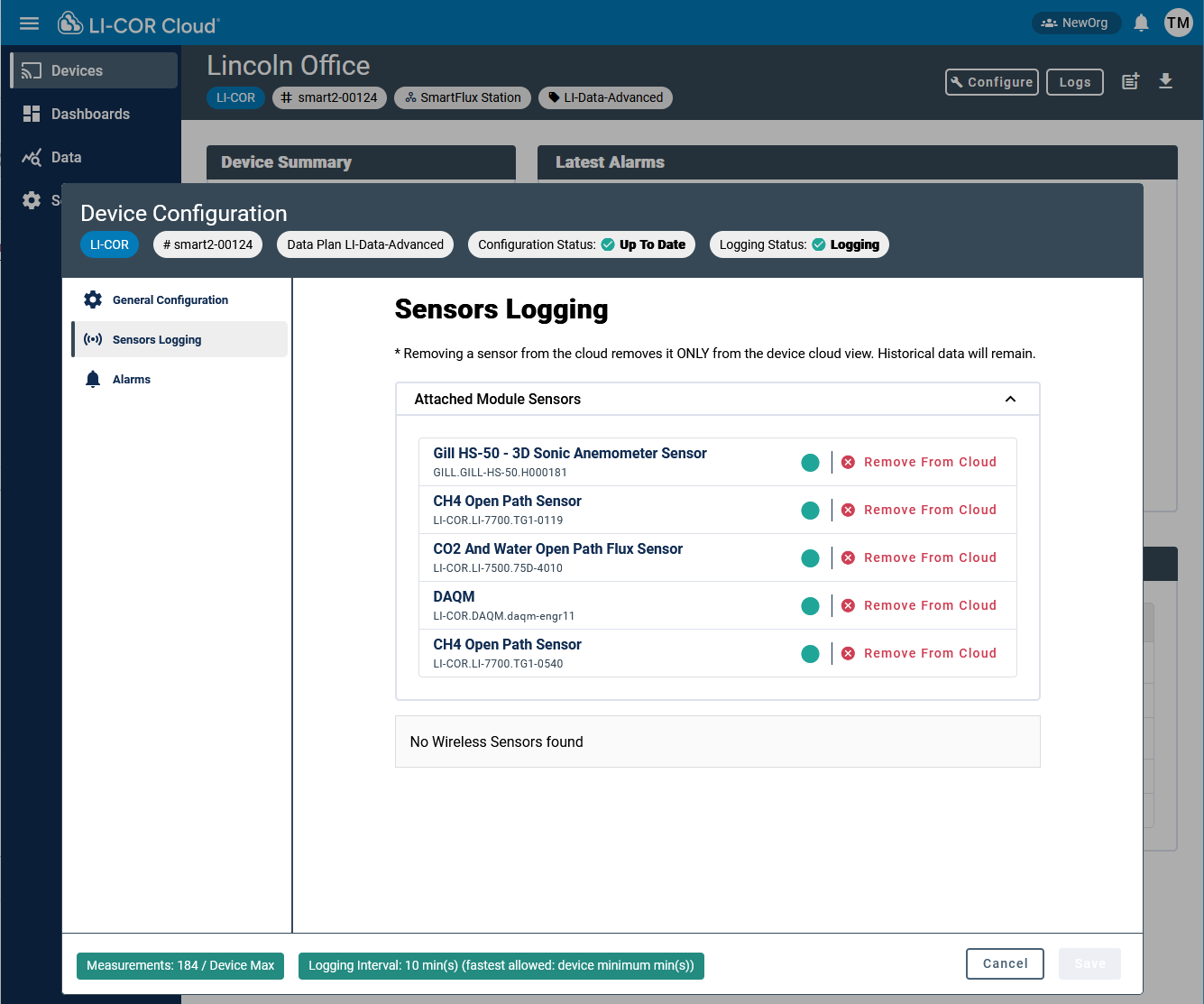
Task: Click the No Wireless Sensors found message
Action: (496, 741)
